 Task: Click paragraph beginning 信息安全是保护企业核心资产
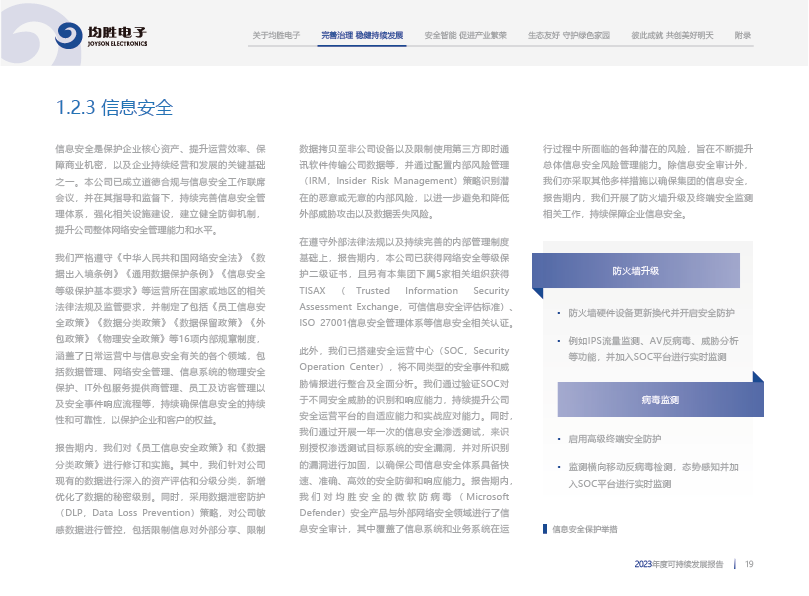(x=160, y=189)
